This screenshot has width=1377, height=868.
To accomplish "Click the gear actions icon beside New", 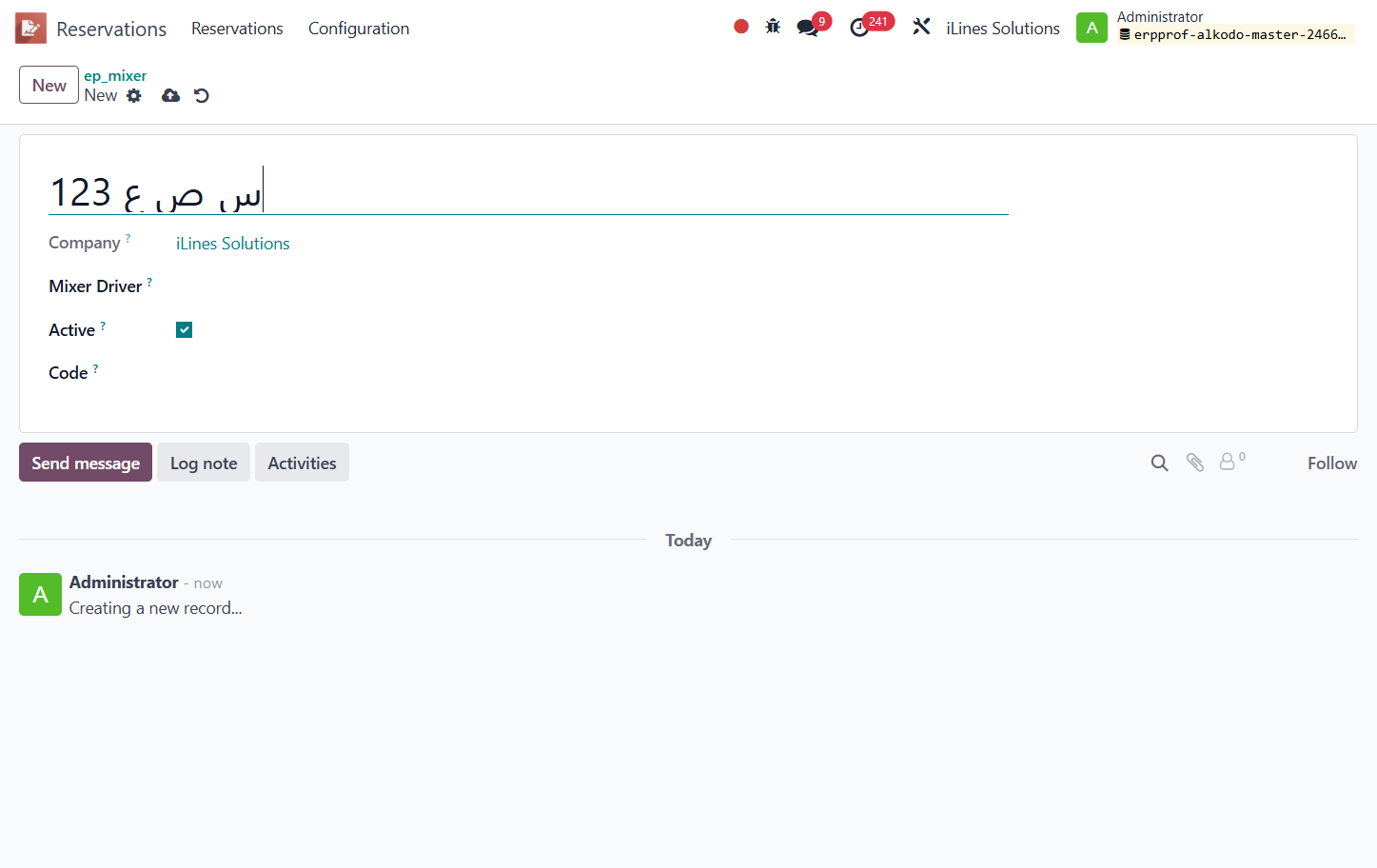I will pyautogui.click(x=134, y=95).
